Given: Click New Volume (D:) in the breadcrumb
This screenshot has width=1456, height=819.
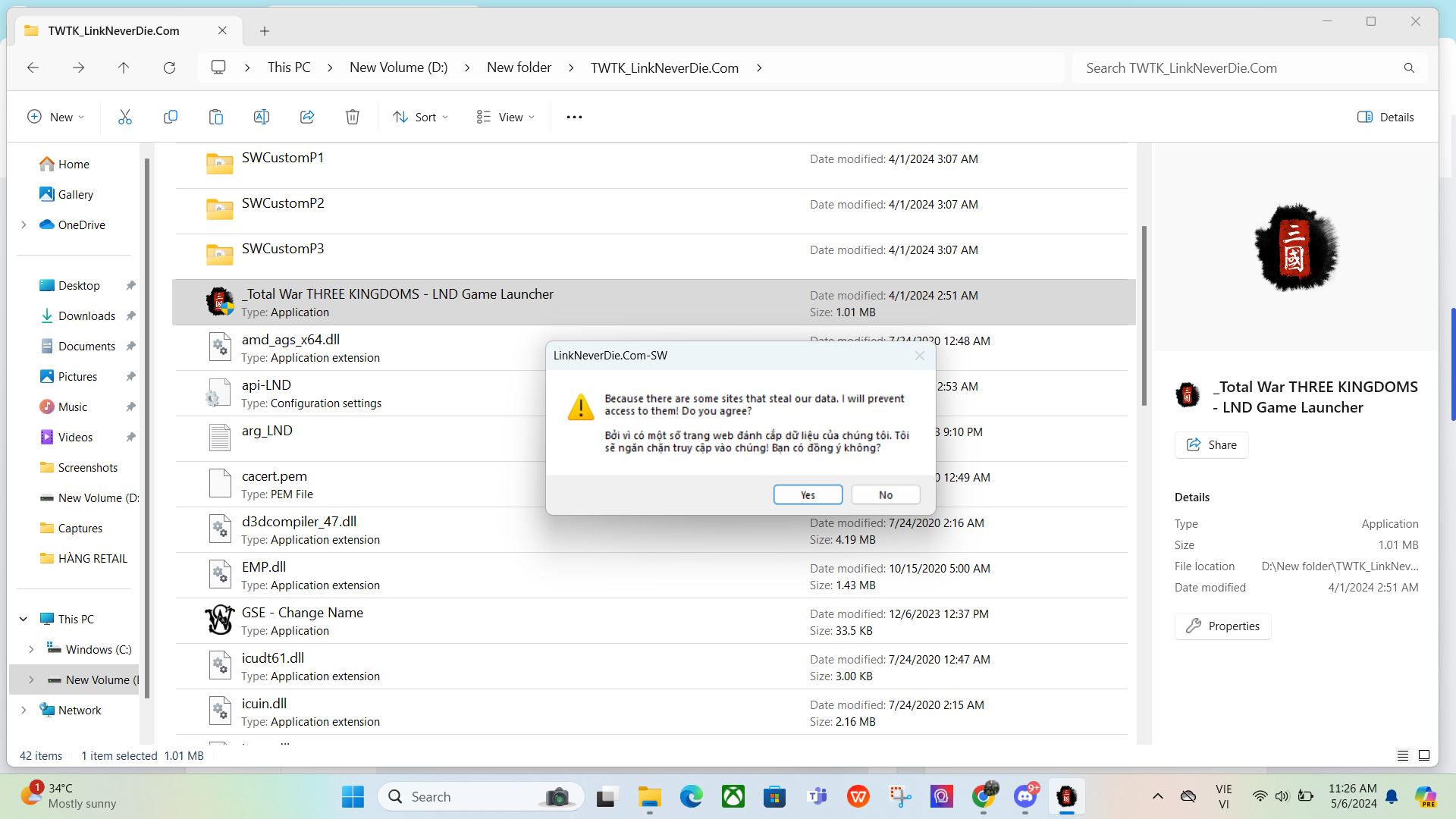Looking at the screenshot, I should (x=398, y=67).
